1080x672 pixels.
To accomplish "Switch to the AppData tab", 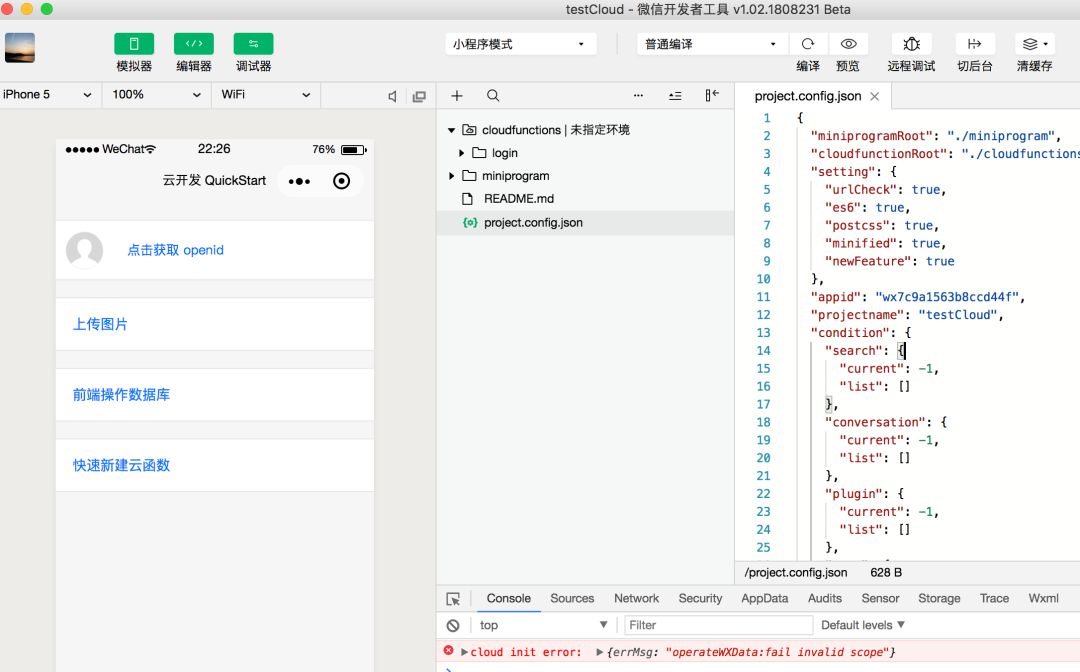I will (x=765, y=598).
